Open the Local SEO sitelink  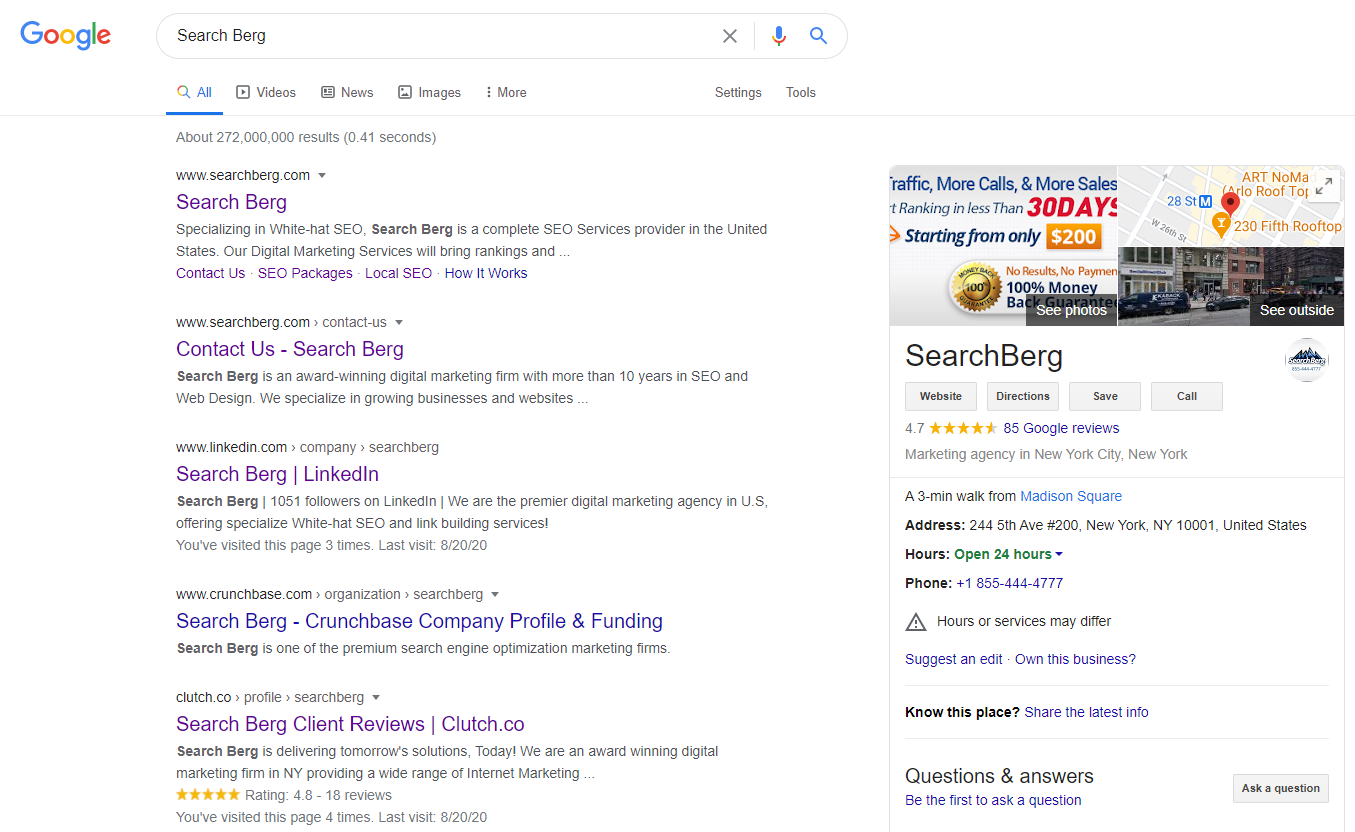[398, 273]
